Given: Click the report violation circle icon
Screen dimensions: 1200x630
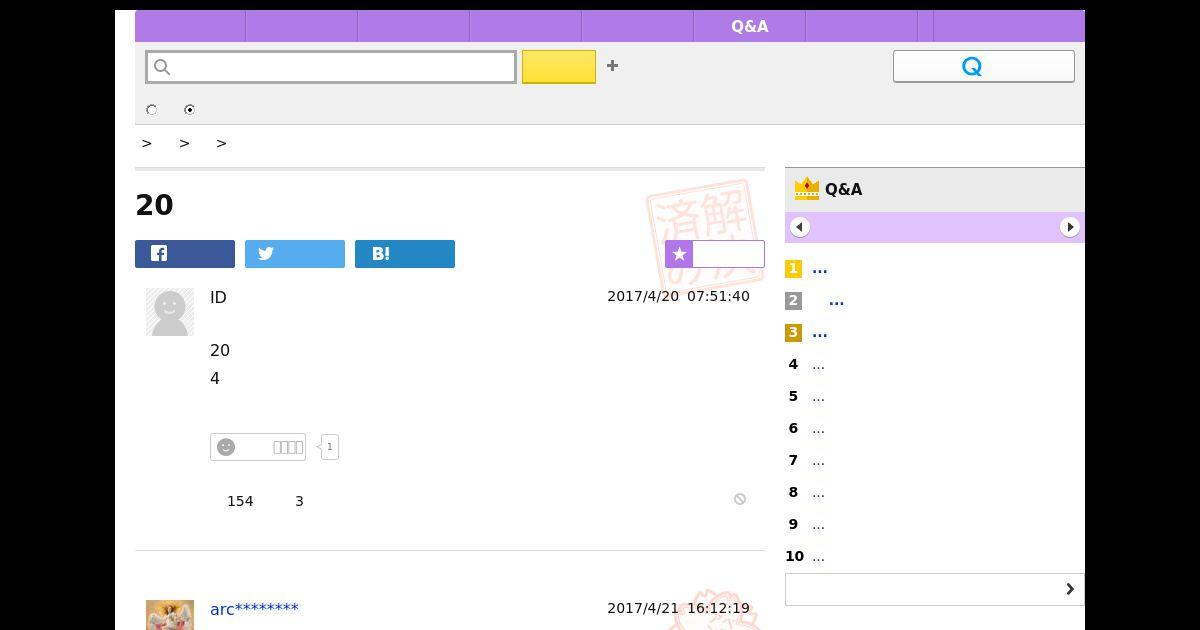Looking at the screenshot, I should click(x=740, y=499).
